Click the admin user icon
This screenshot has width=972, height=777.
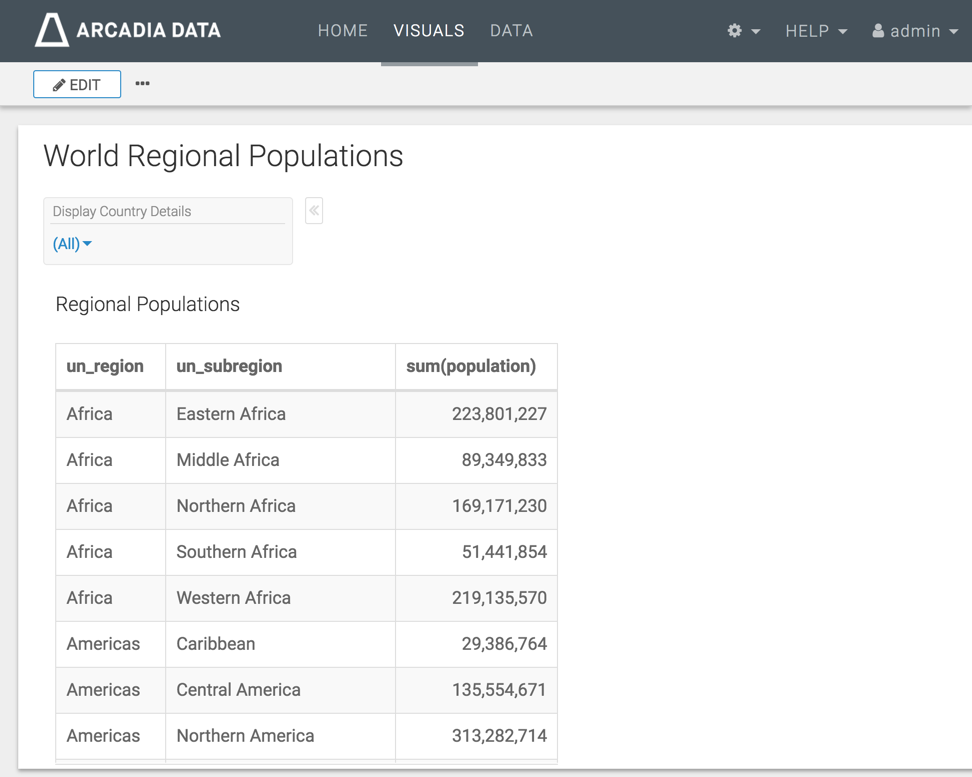(x=878, y=31)
